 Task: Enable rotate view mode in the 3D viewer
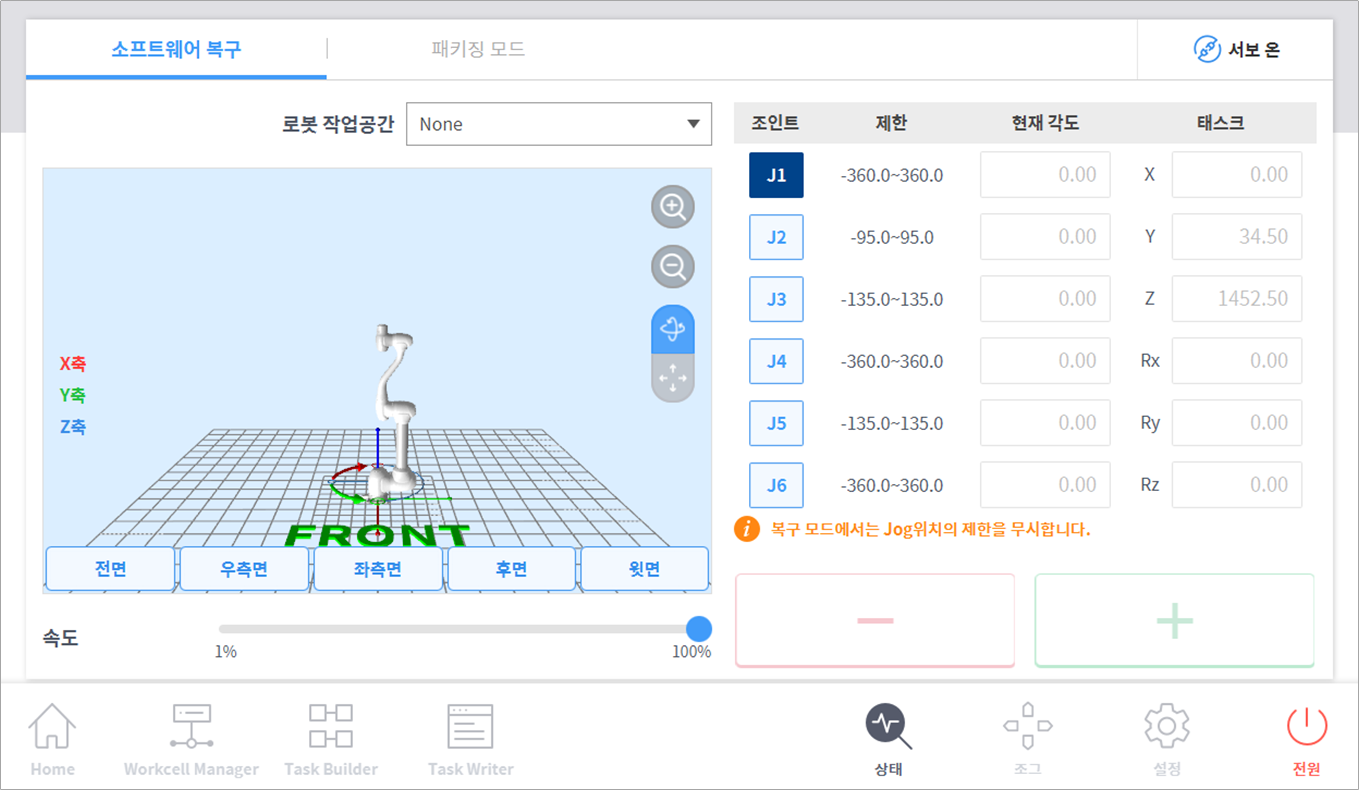(672, 330)
